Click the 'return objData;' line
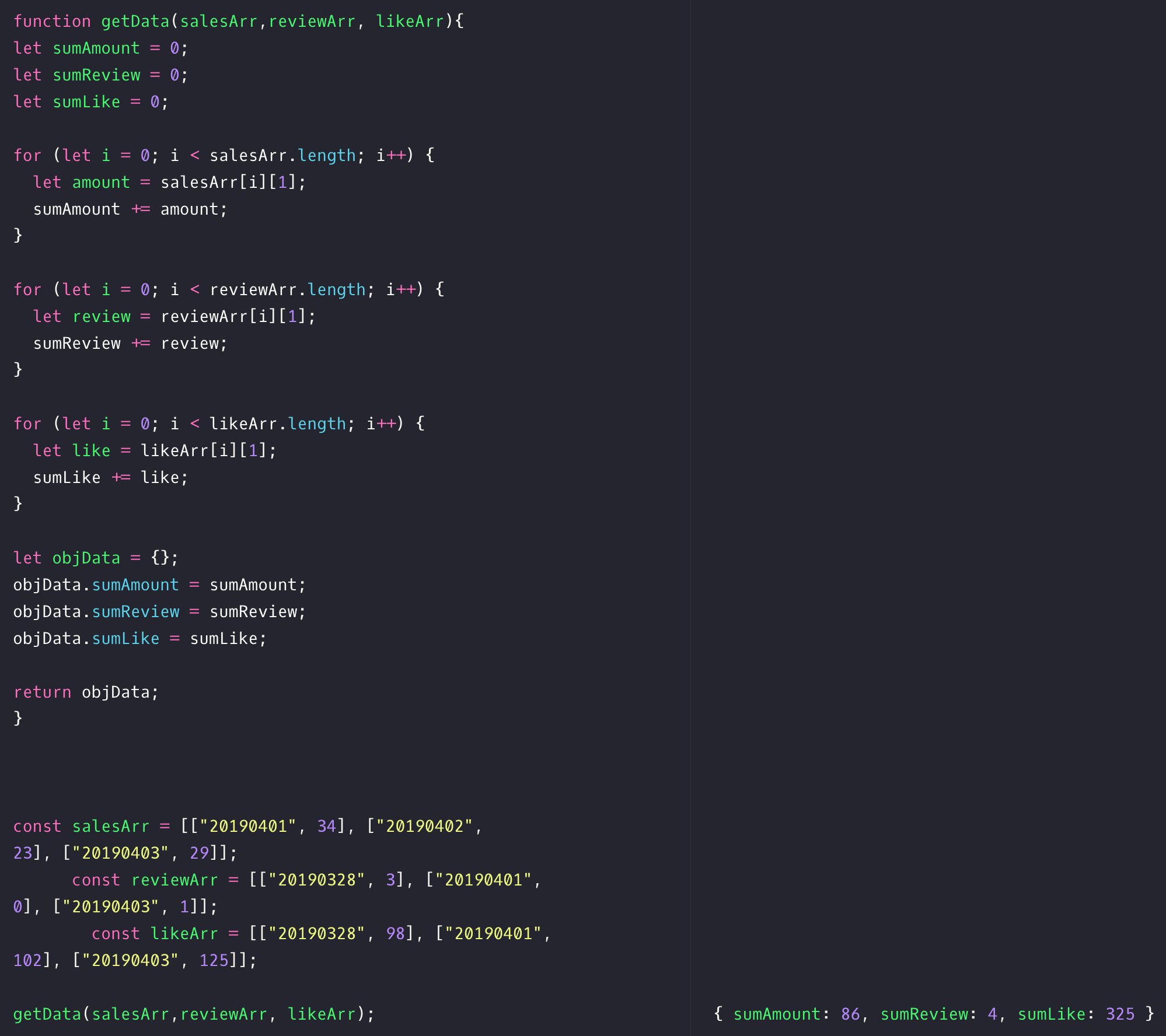 86,692
